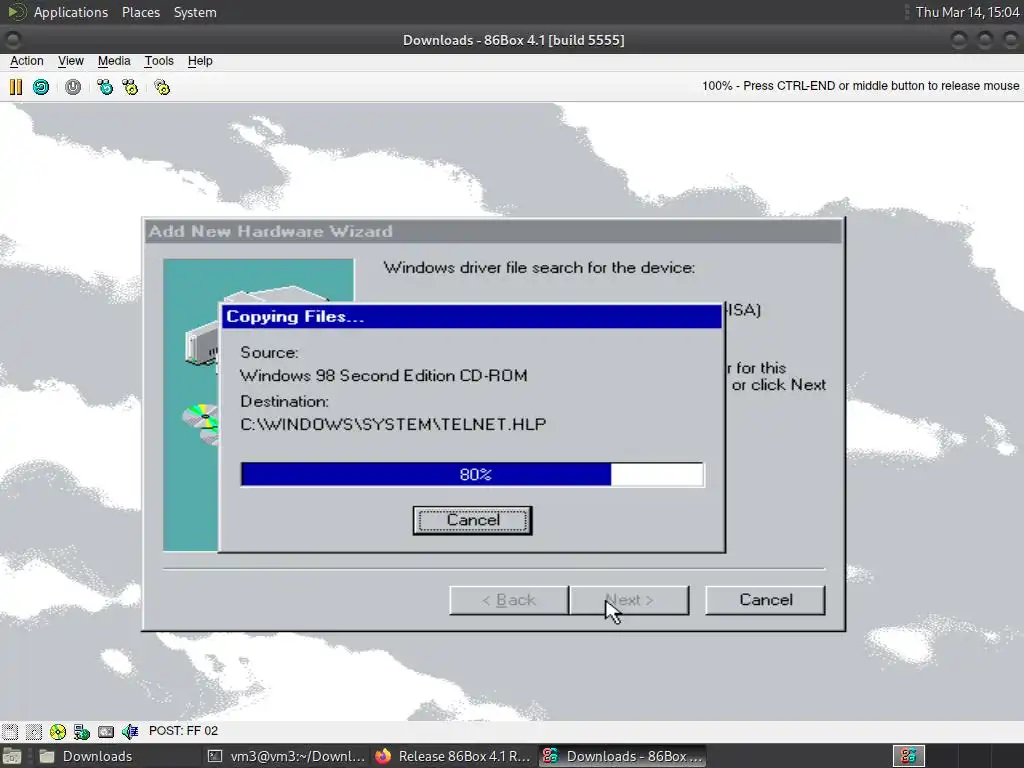This screenshot has width=1024, height=768.
Task: Click the 'Press CTRL-END or middle button' status message
Action: point(860,86)
